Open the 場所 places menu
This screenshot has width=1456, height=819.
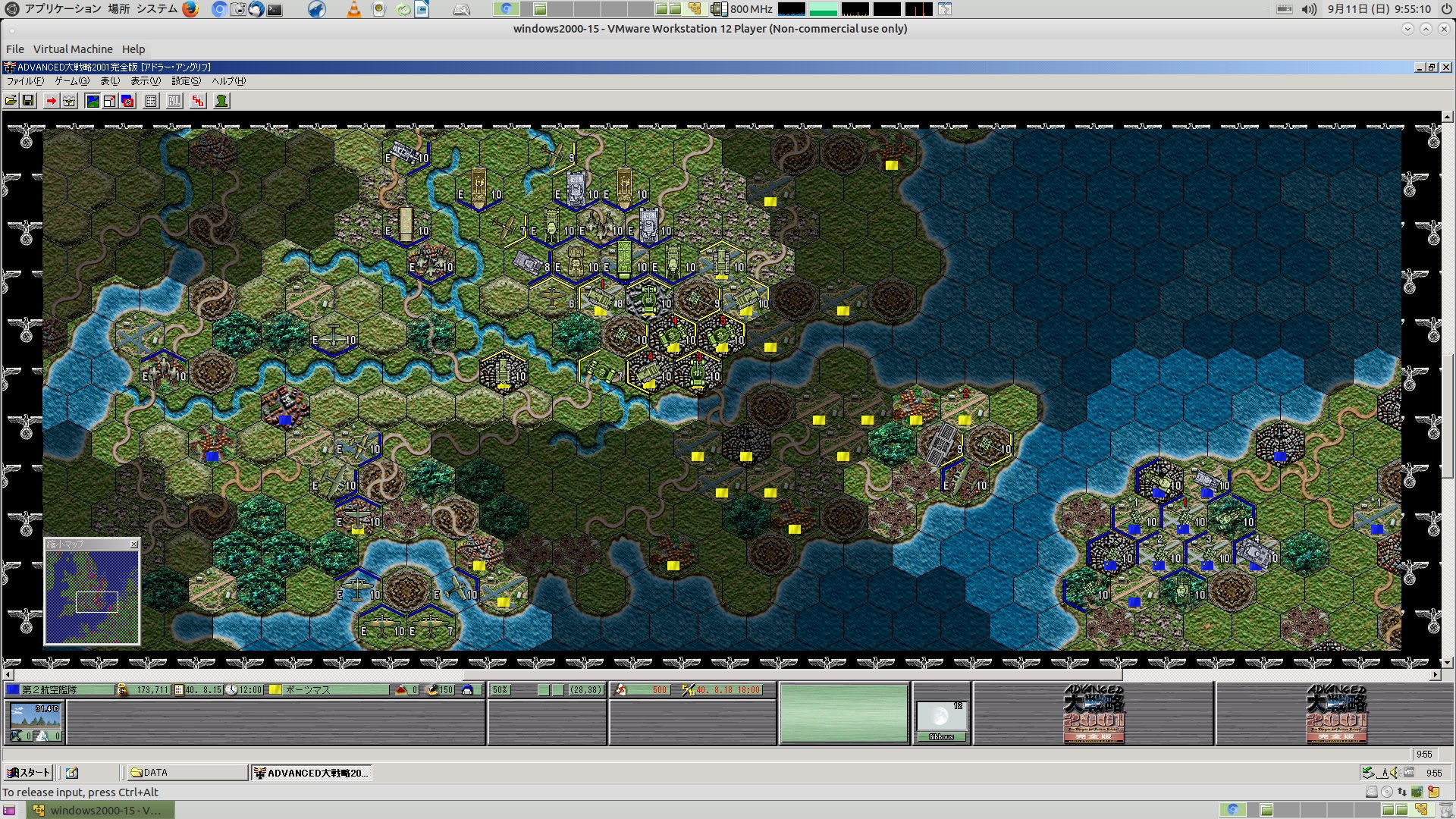(118, 9)
